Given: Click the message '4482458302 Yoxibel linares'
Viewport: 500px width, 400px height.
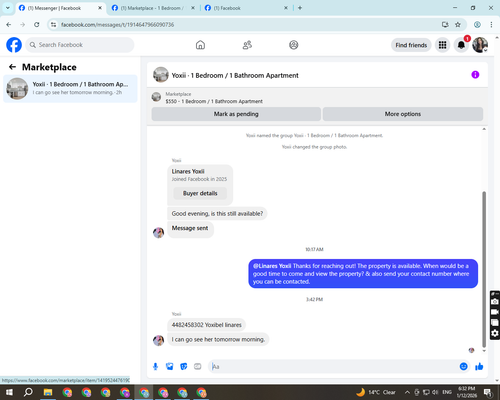Looking at the screenshot, I should point(206,325).
